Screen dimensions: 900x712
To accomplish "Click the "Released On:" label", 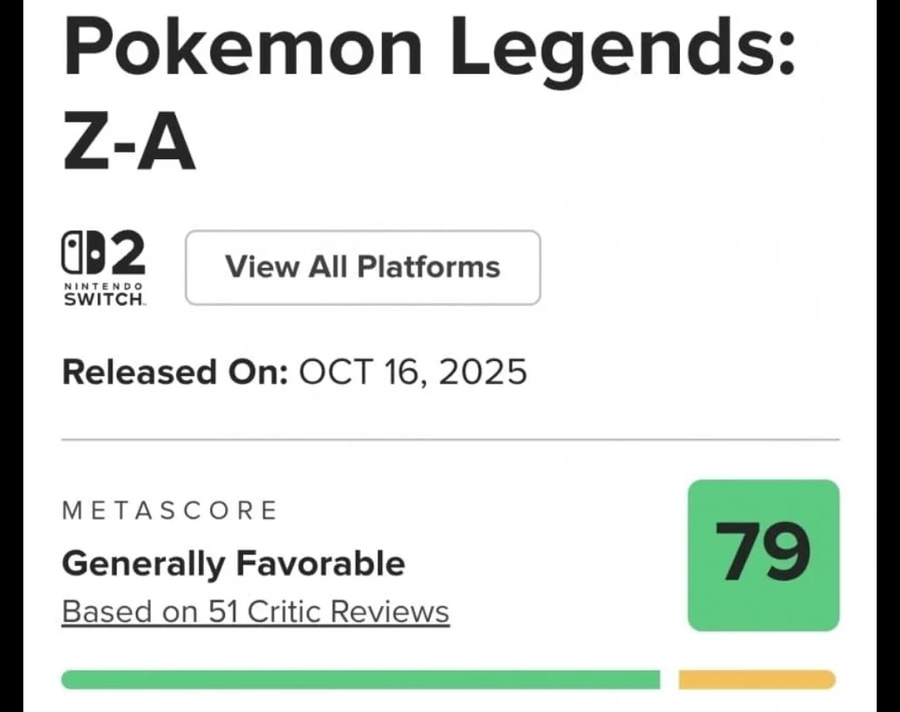I will pyautogui.click(x=175, y=372).
